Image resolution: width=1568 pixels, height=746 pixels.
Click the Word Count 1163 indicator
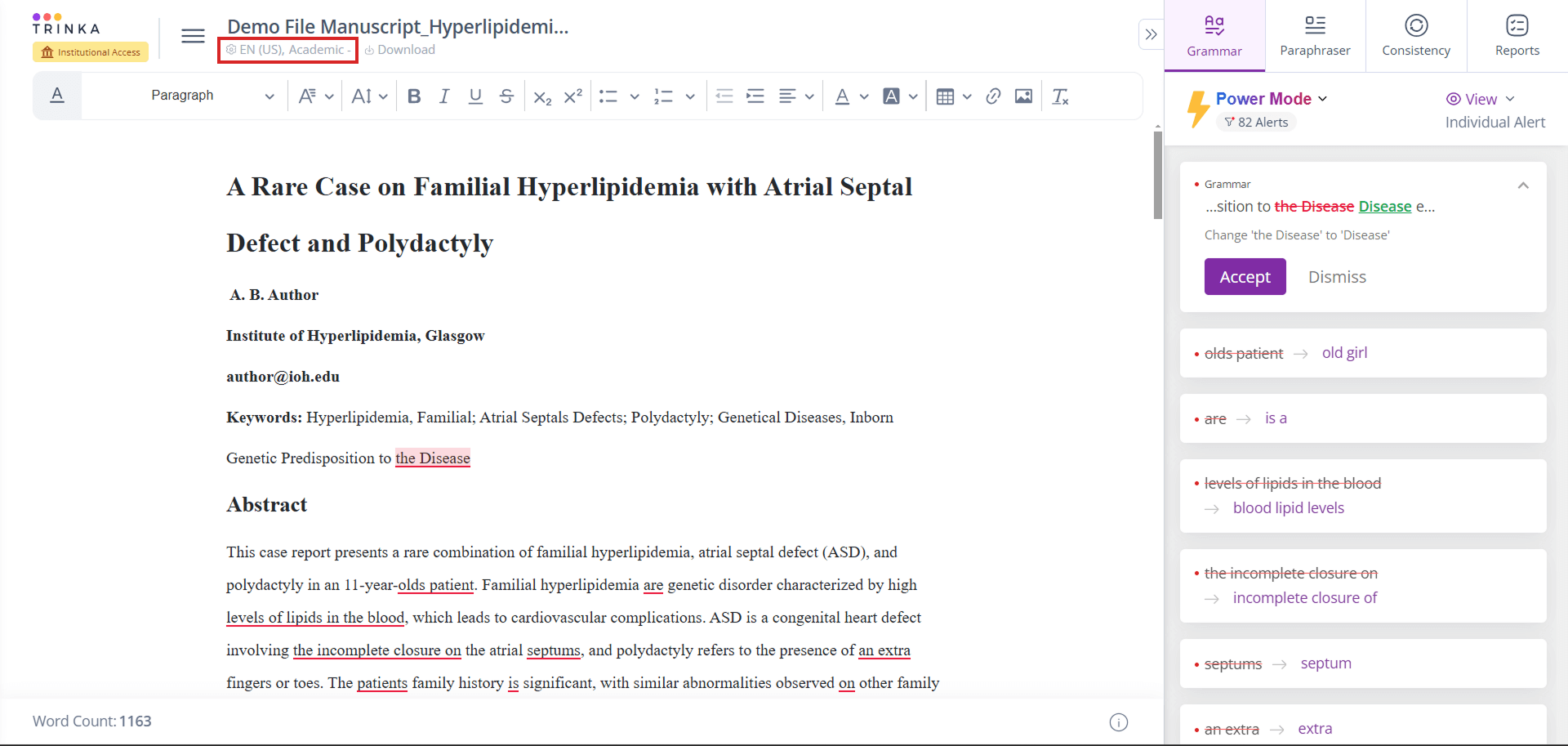point(92,721)
